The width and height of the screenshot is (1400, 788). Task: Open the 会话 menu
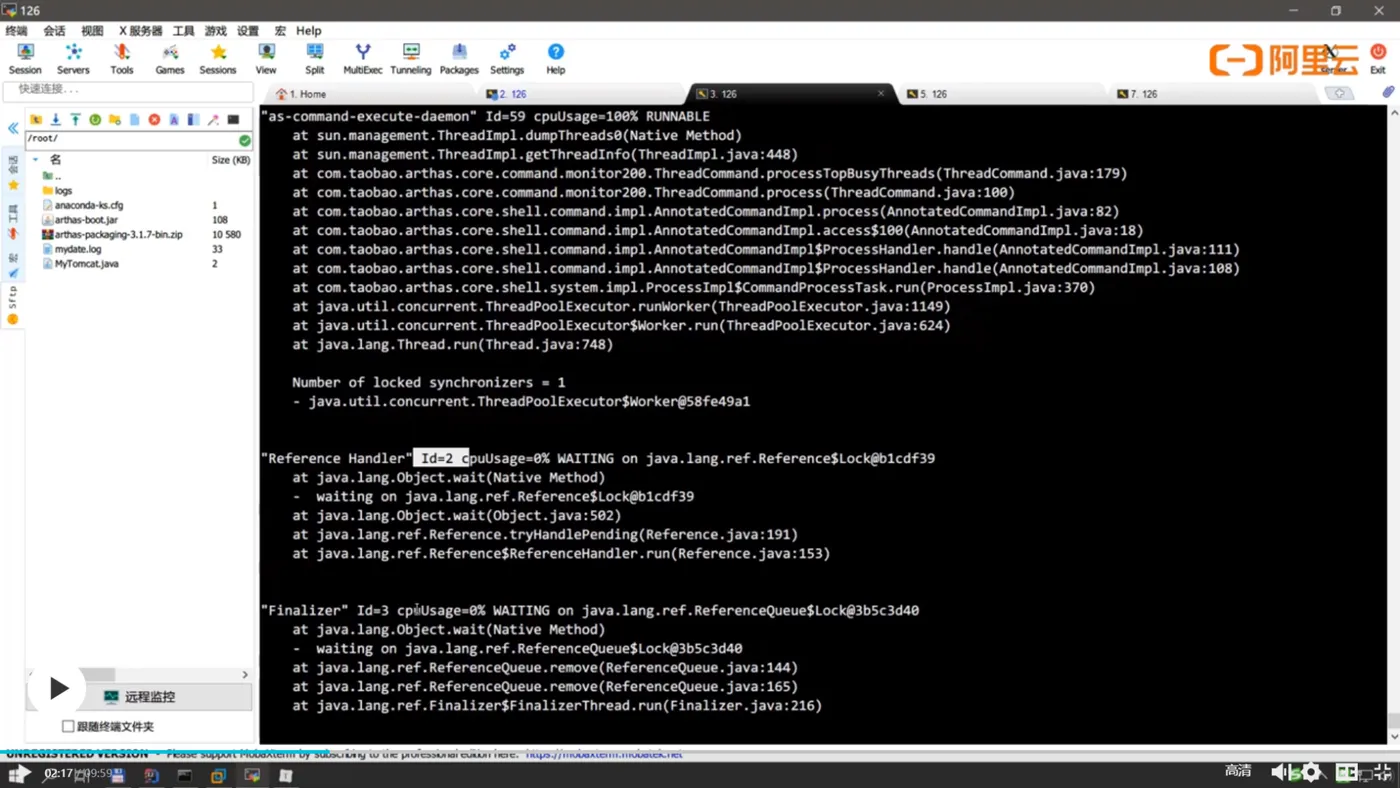pyautogui.click(x=54, y=31)
